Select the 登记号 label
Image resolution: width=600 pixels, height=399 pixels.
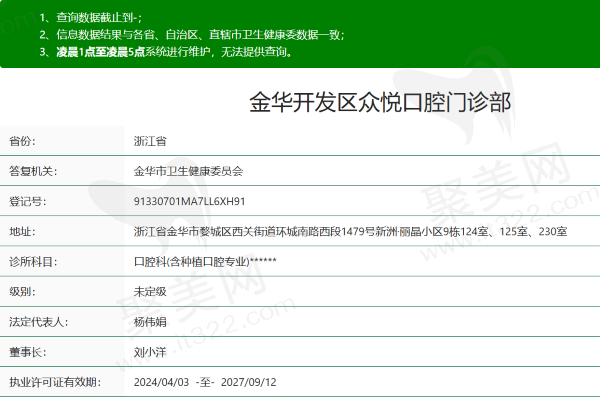(28, 201)
